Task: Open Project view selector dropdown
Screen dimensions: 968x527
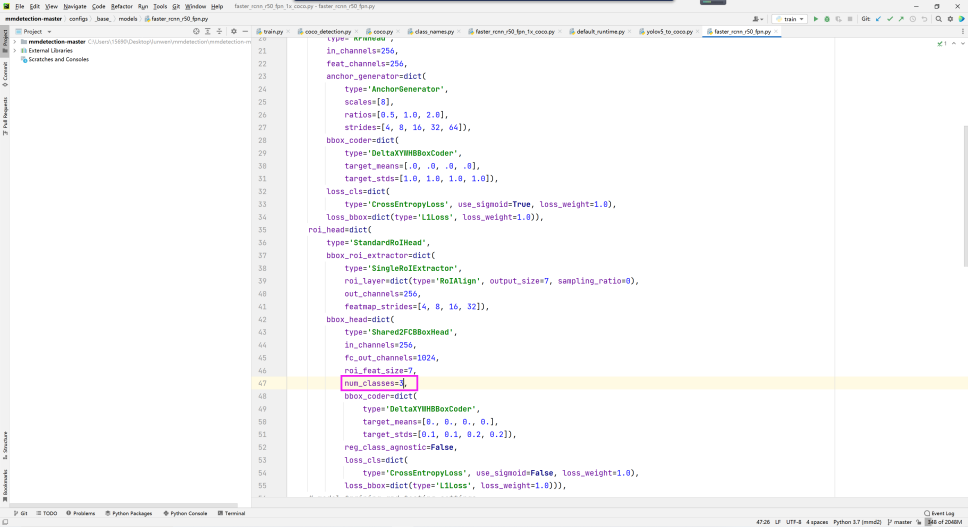Action: point(33,31)
